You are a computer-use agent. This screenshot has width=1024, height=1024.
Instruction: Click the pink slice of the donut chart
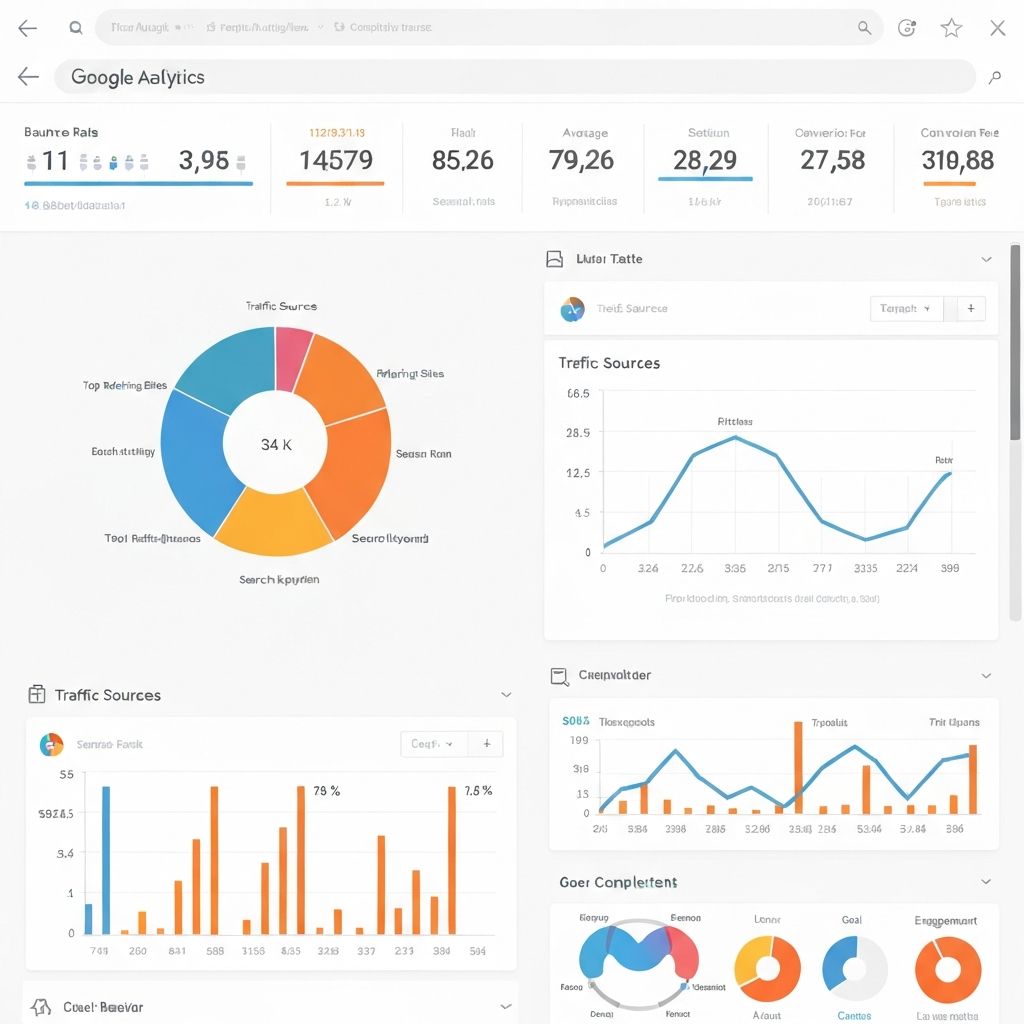[x=294, y=358]
